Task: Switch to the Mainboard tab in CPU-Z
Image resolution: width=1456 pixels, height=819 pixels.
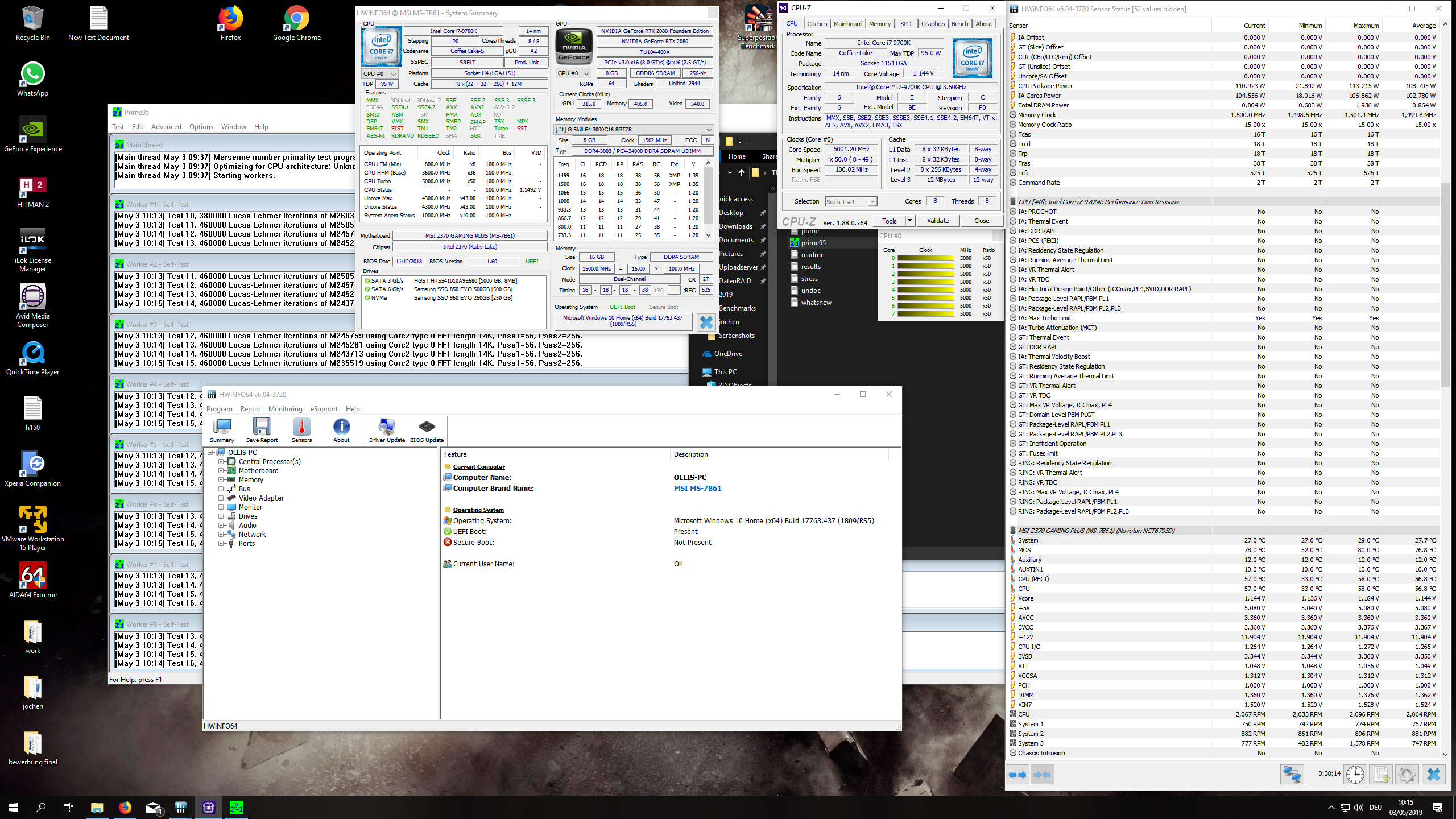Action: (847, 24)
